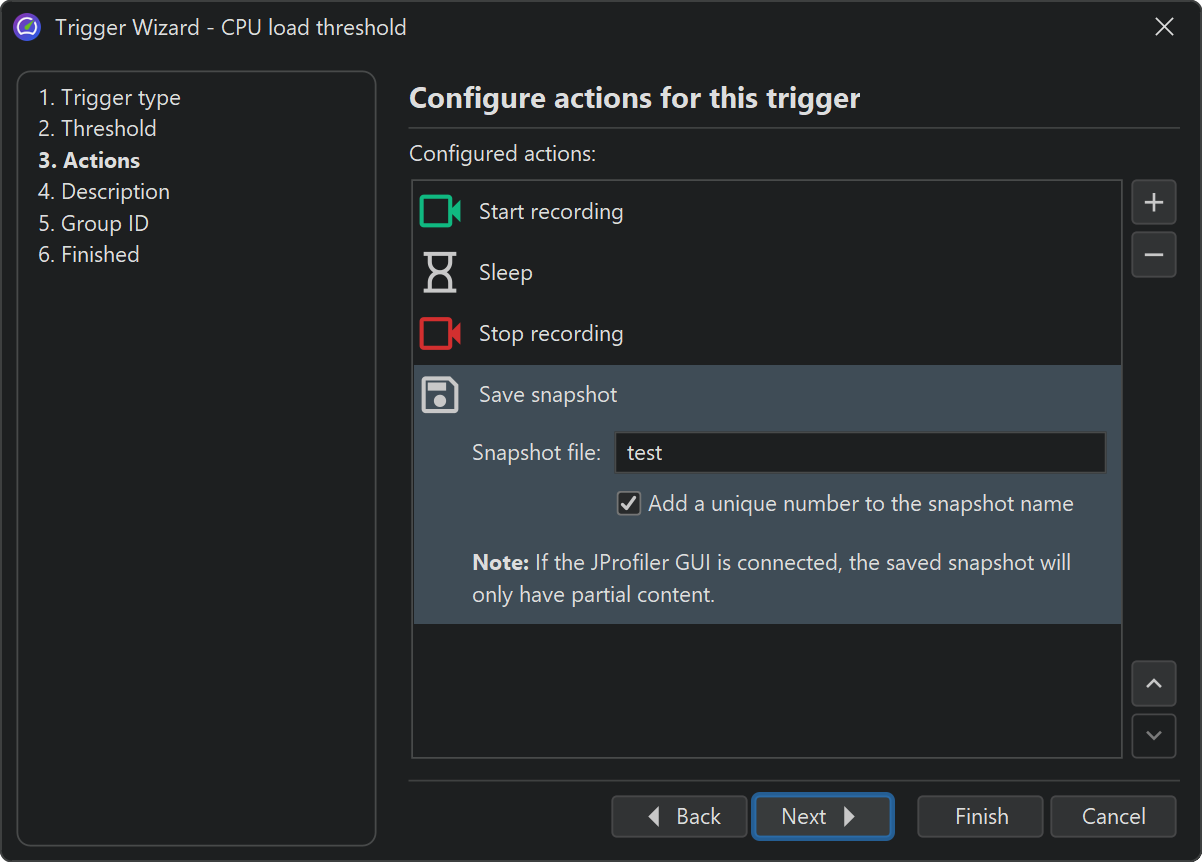This screenshot has height=862, width=1202.
Task: Jump to Description wizard step
Action: [104, 192]
